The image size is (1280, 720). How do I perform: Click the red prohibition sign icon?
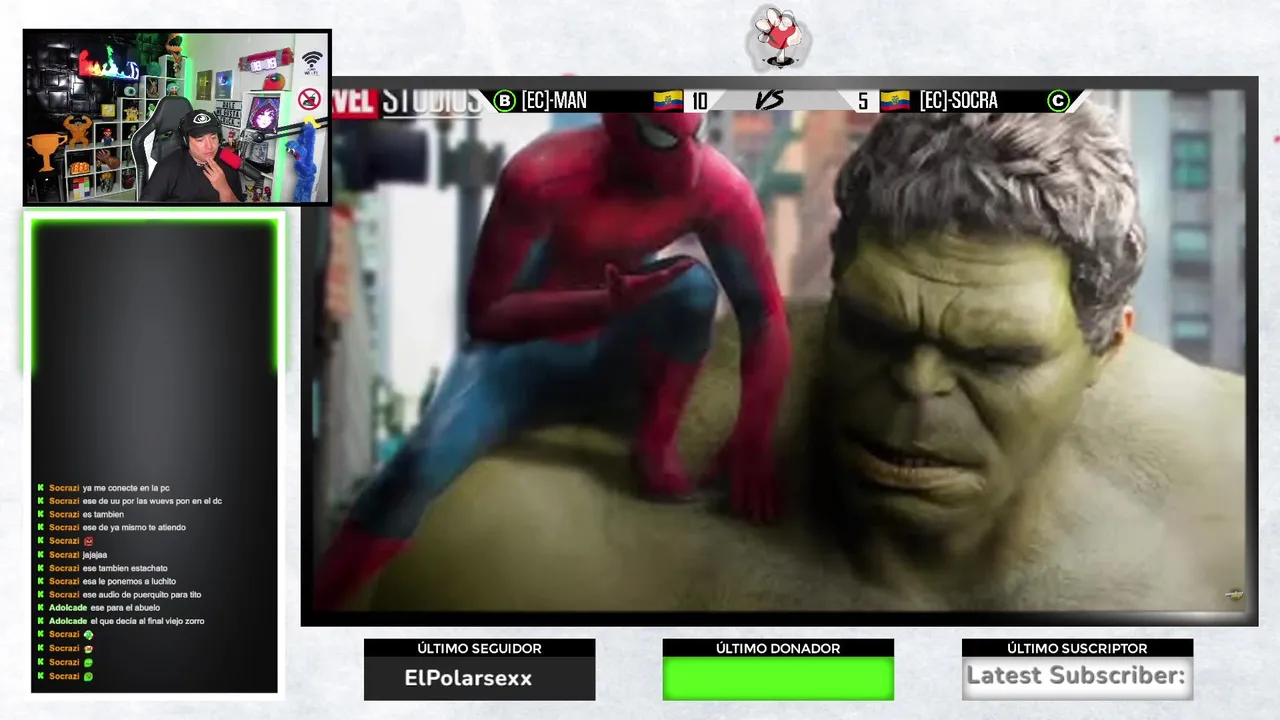(310, 98)
